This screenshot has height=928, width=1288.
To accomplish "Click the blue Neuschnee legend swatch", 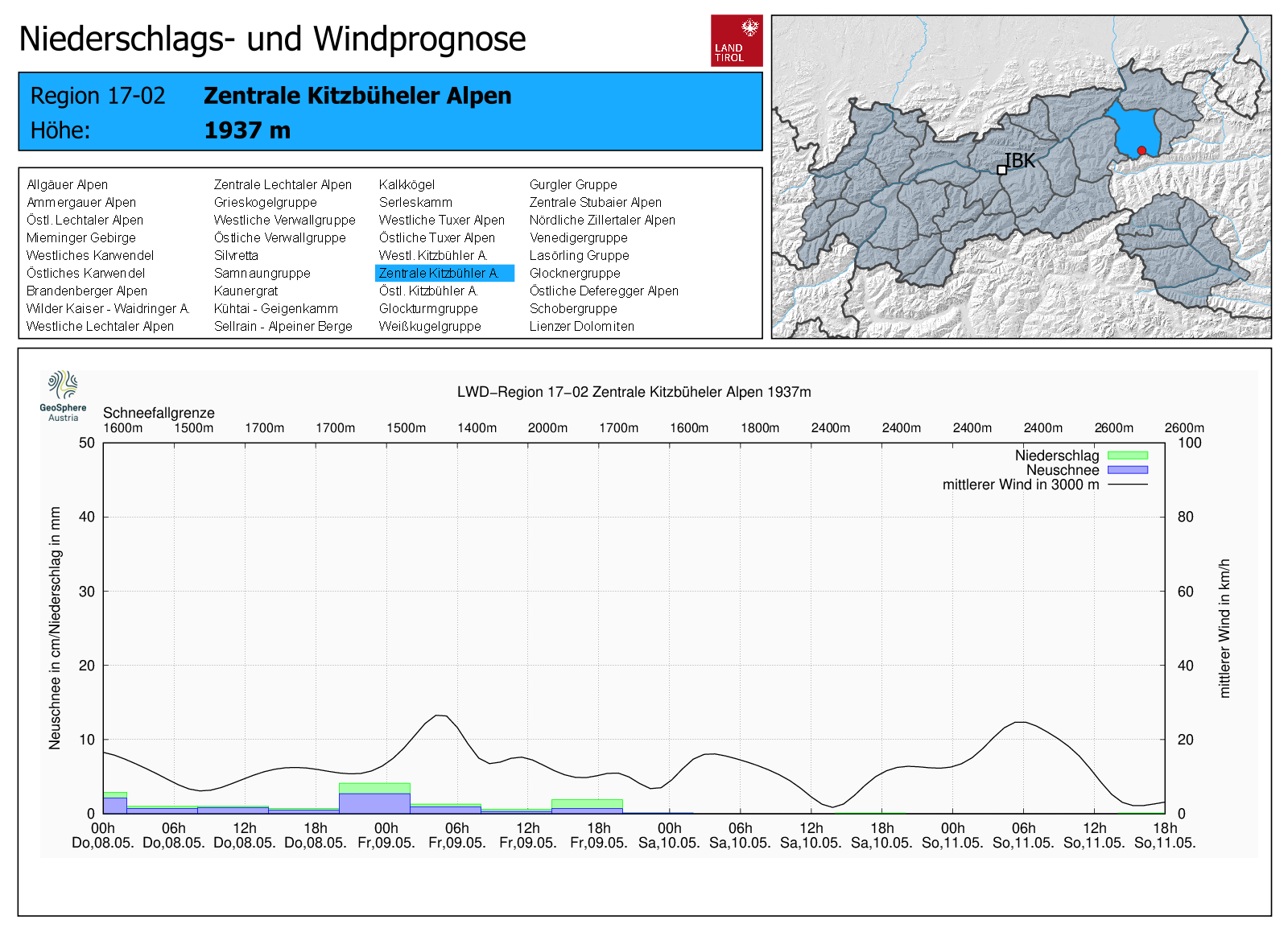I will tap(1127, 470).
